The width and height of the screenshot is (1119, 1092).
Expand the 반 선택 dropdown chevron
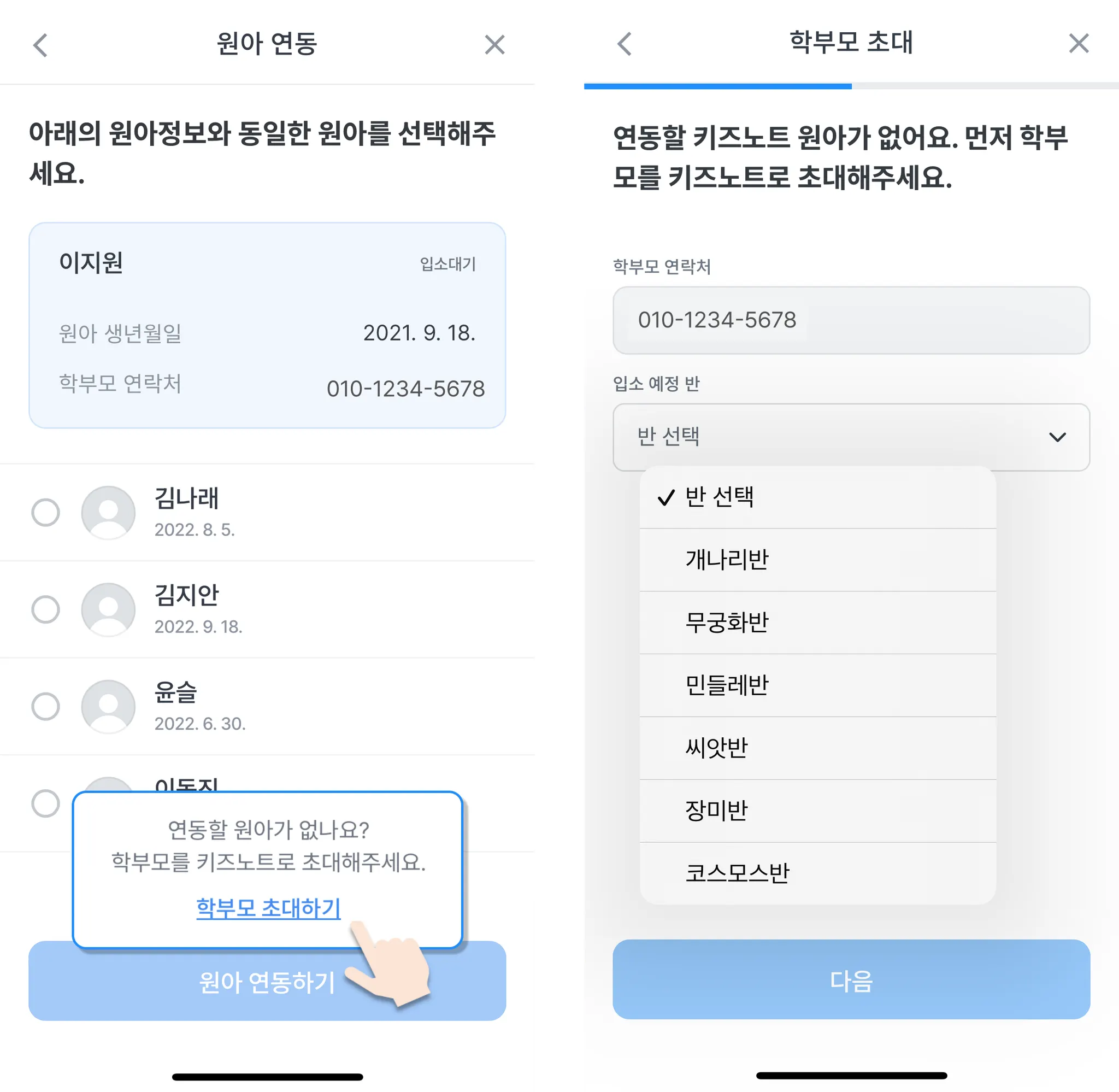1057,438
